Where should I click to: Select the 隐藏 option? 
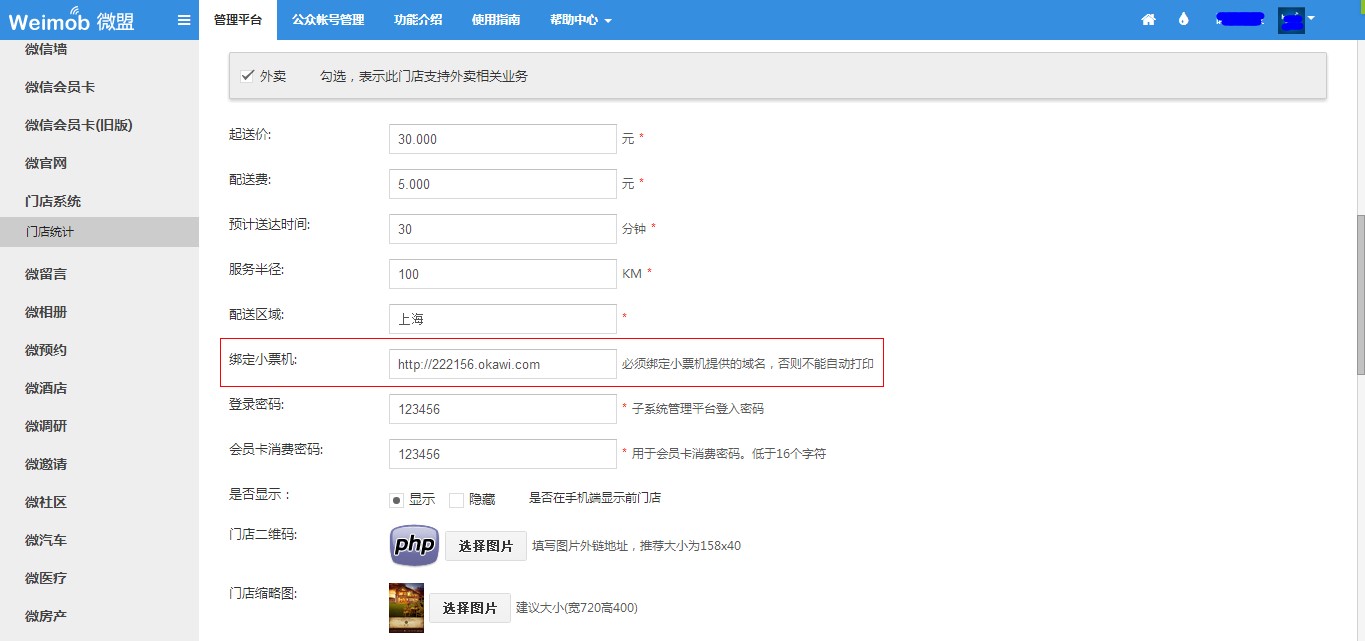pos(457,500)
